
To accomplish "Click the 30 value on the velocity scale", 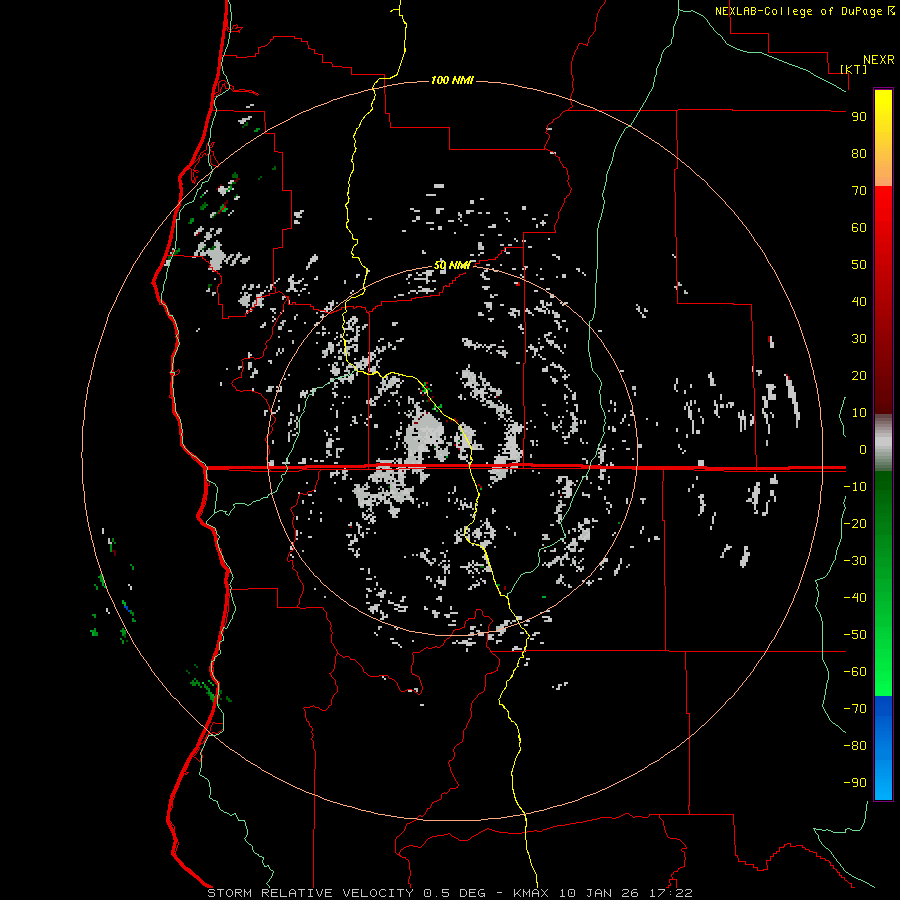I will click(859, 339).
